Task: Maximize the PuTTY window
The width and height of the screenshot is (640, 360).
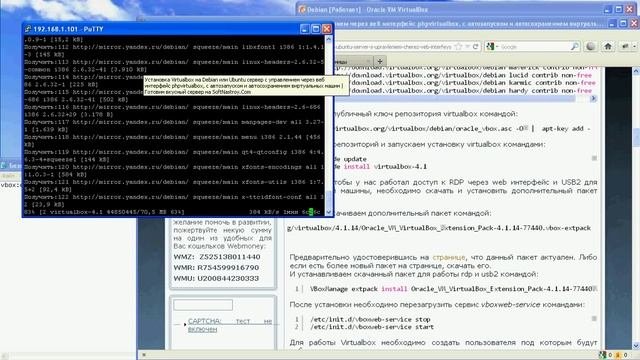Action: coord(316,29)
